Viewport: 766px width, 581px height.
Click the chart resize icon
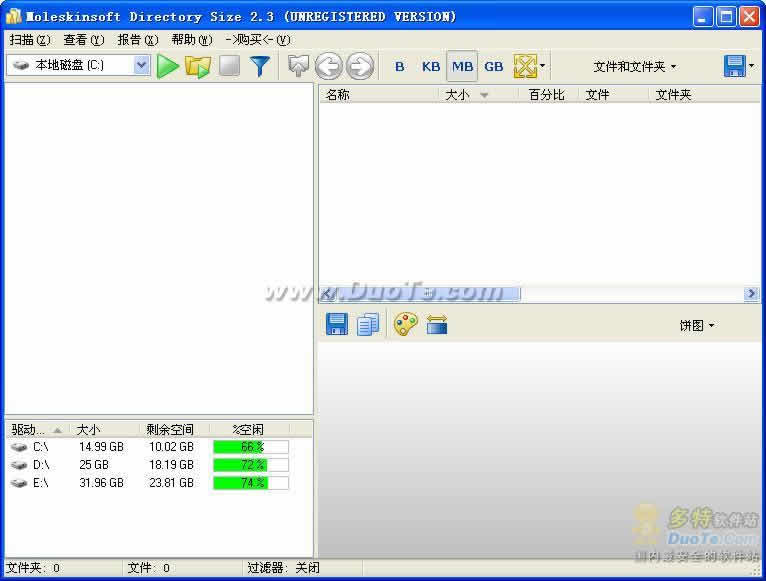point(437,324)
